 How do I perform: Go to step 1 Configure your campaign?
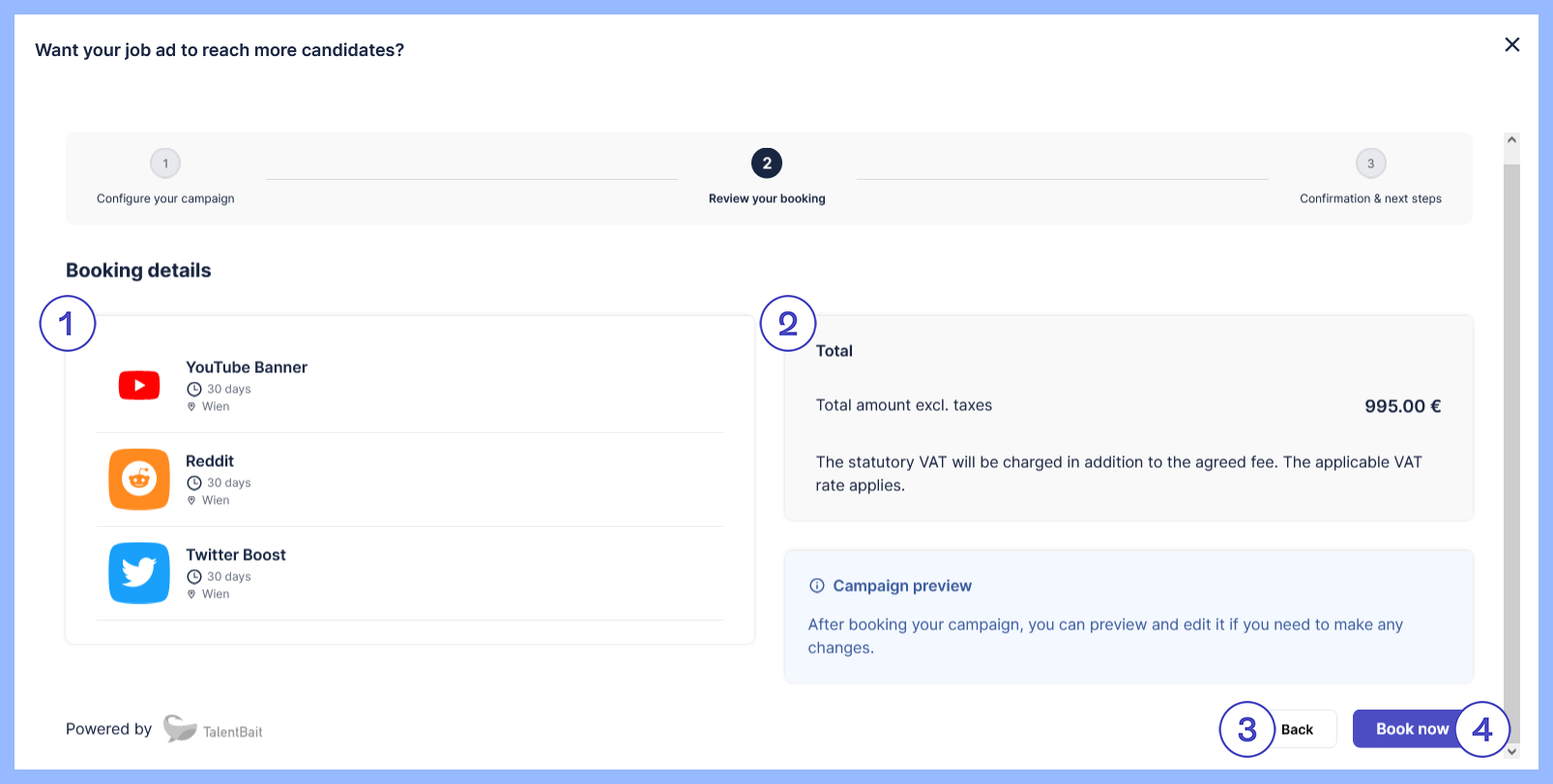(165, 163)
